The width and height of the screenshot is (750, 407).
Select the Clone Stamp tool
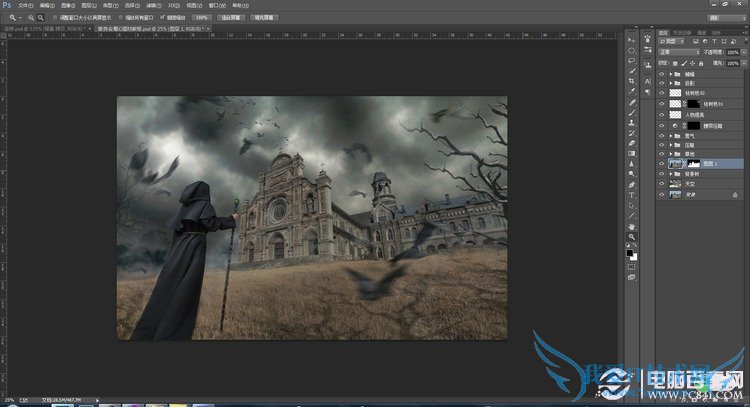[x=632, y=122]
